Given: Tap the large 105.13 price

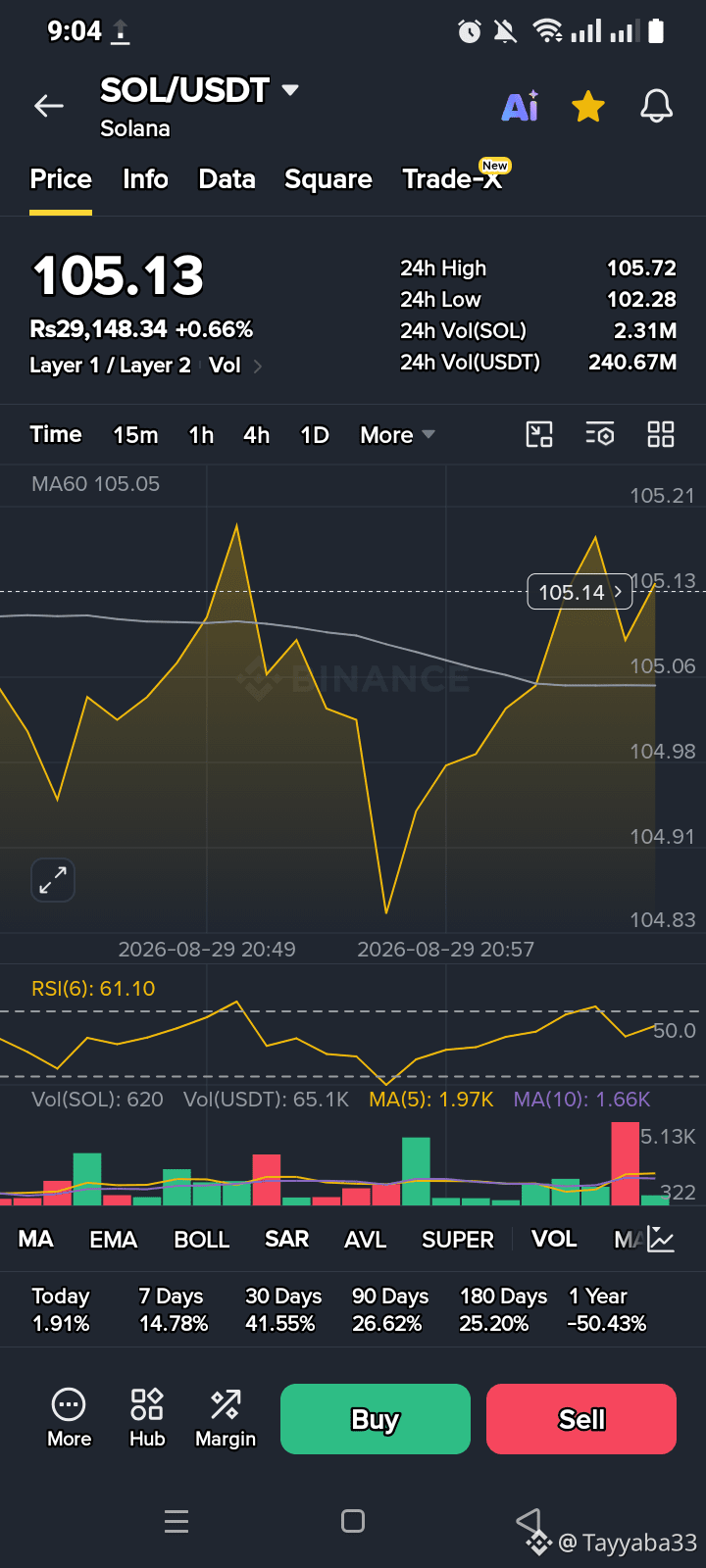Looking at the screenshot, I should (x=119, y=275).
